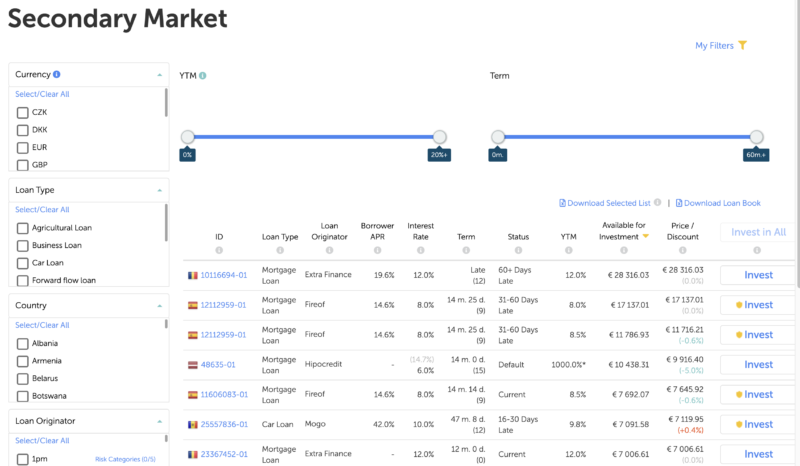Open My Filters funnel icon

point(742,45)
